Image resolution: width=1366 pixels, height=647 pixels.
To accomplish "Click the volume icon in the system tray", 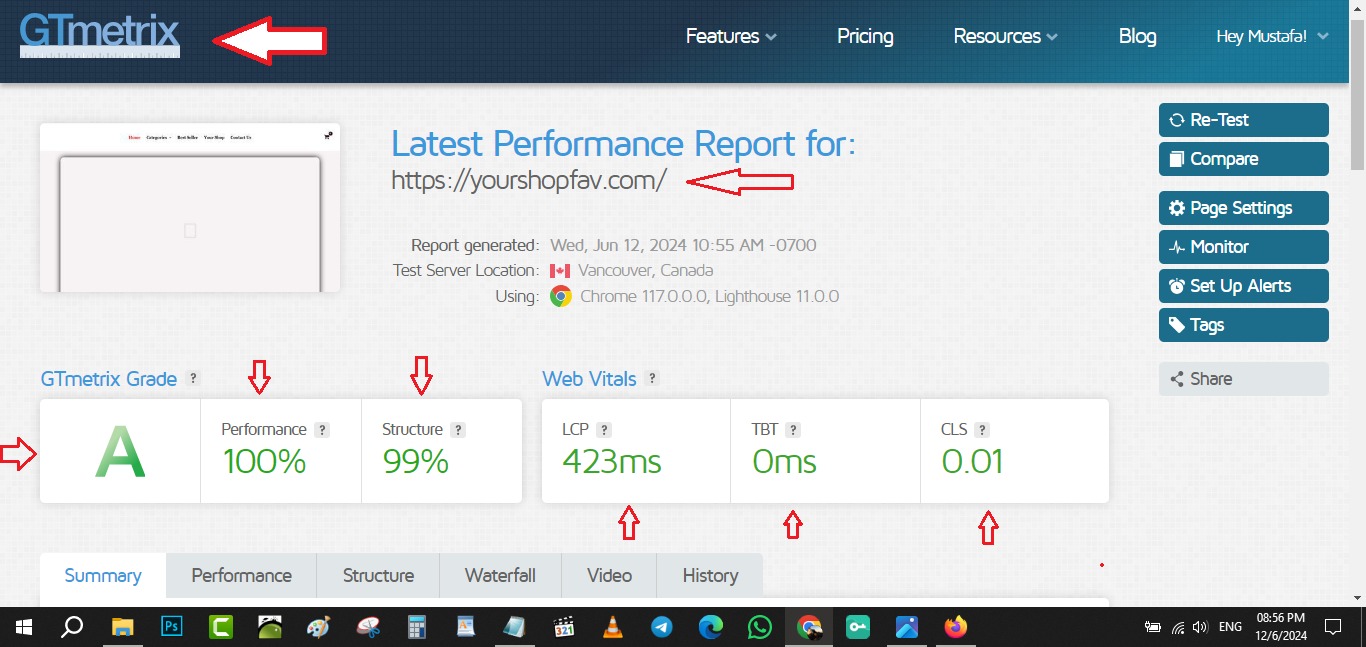I will (1201, 627).
